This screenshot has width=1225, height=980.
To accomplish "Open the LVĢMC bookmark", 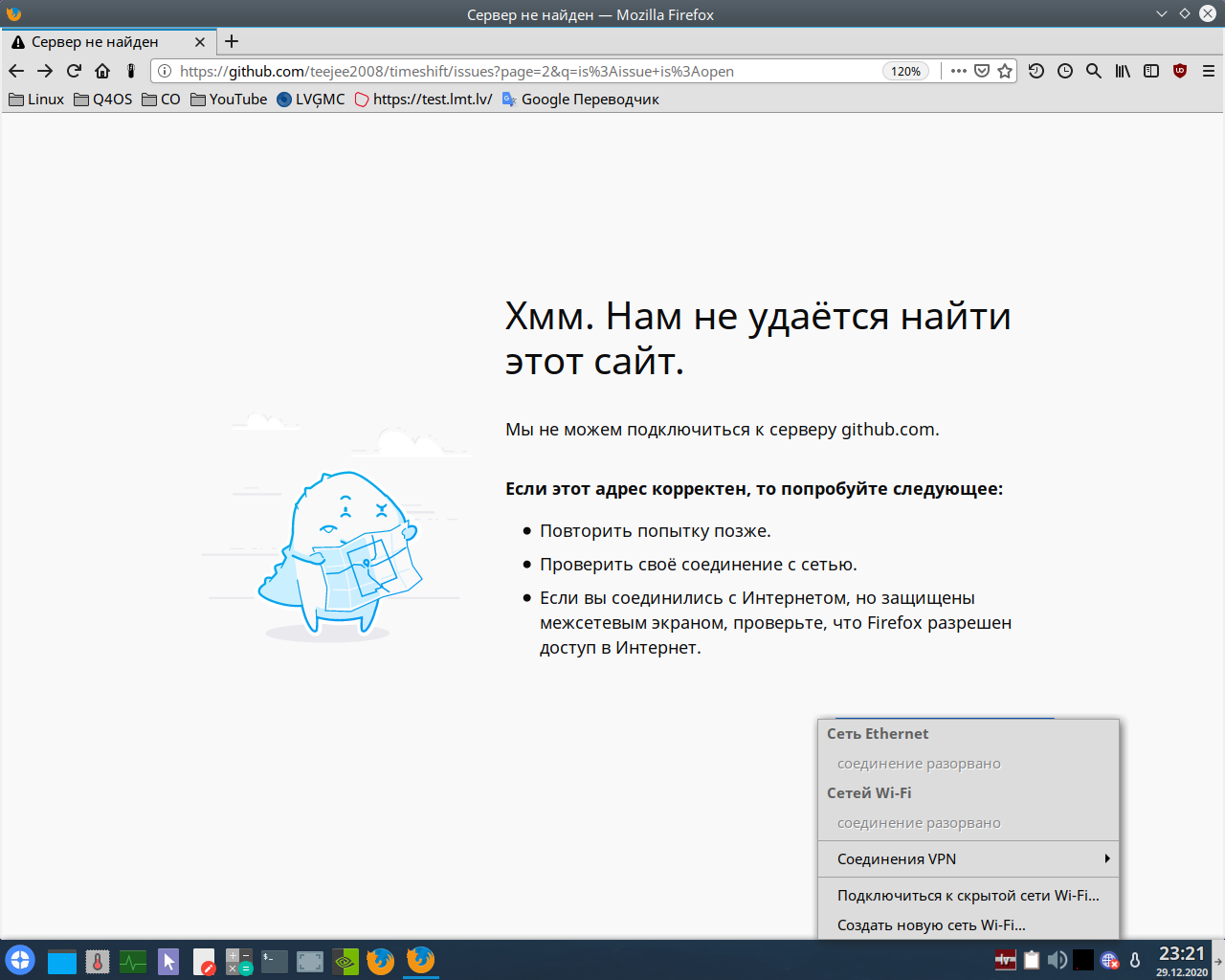I will pos(311,100).
